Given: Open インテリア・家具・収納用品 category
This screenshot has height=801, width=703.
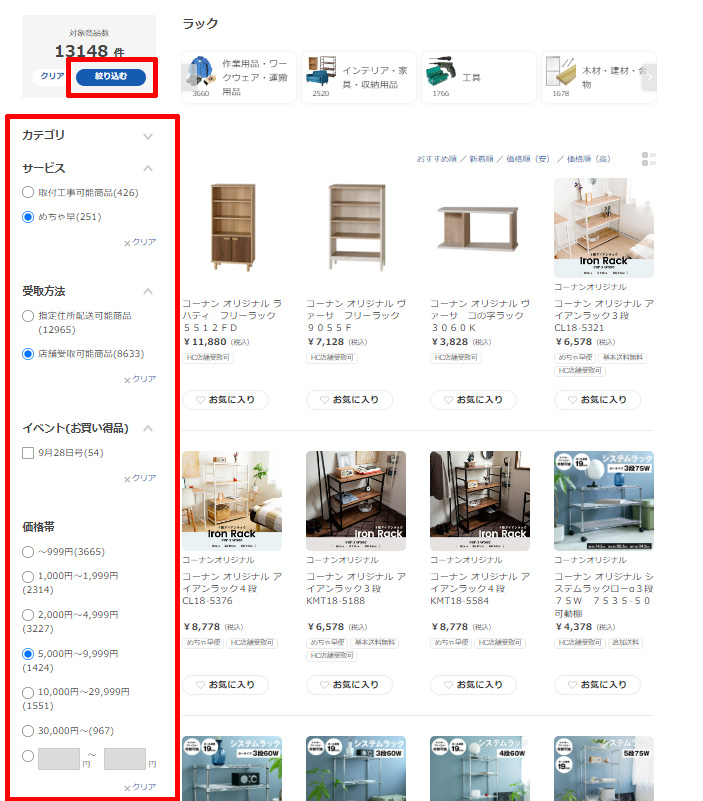Looking at the screenshot, I should point(359,77).
